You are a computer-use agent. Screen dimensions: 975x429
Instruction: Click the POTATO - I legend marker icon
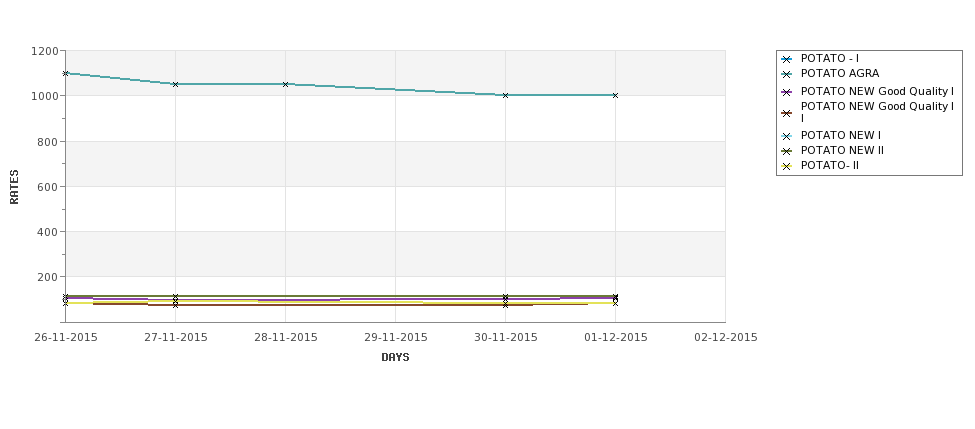pos(787,60)
